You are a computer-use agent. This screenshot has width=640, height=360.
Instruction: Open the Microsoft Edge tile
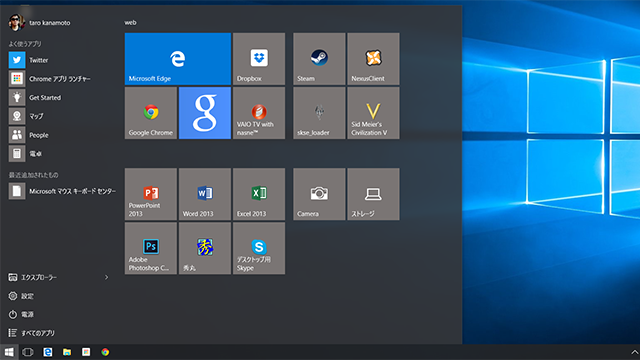(178, 59)
